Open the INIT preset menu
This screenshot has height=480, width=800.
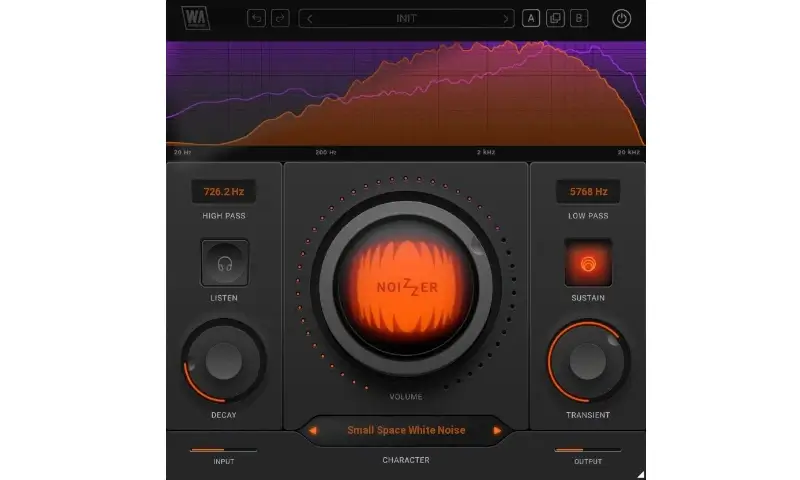click(x=407, y=18)
